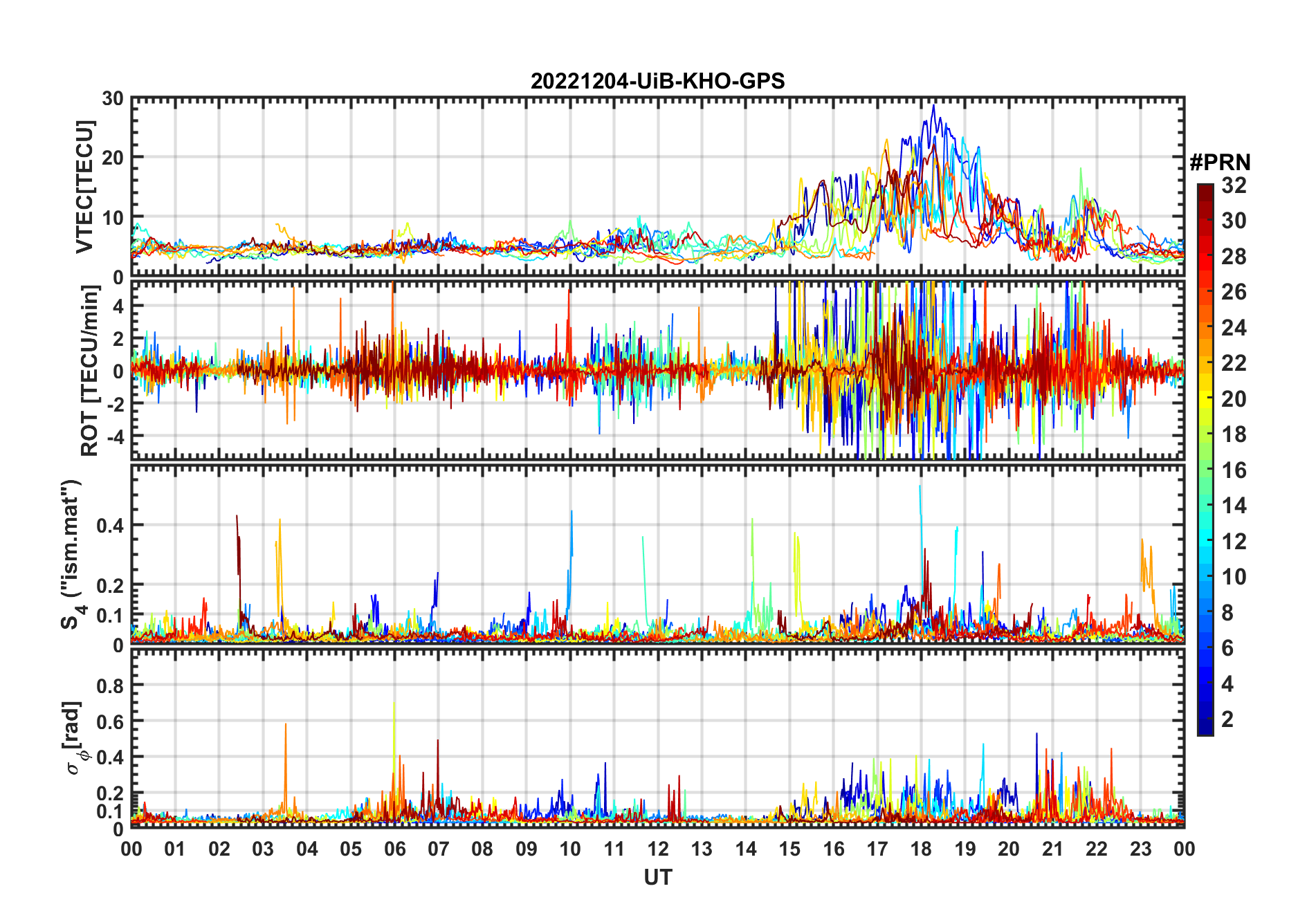Click UT hour tick 07

[x=439, y=849]
